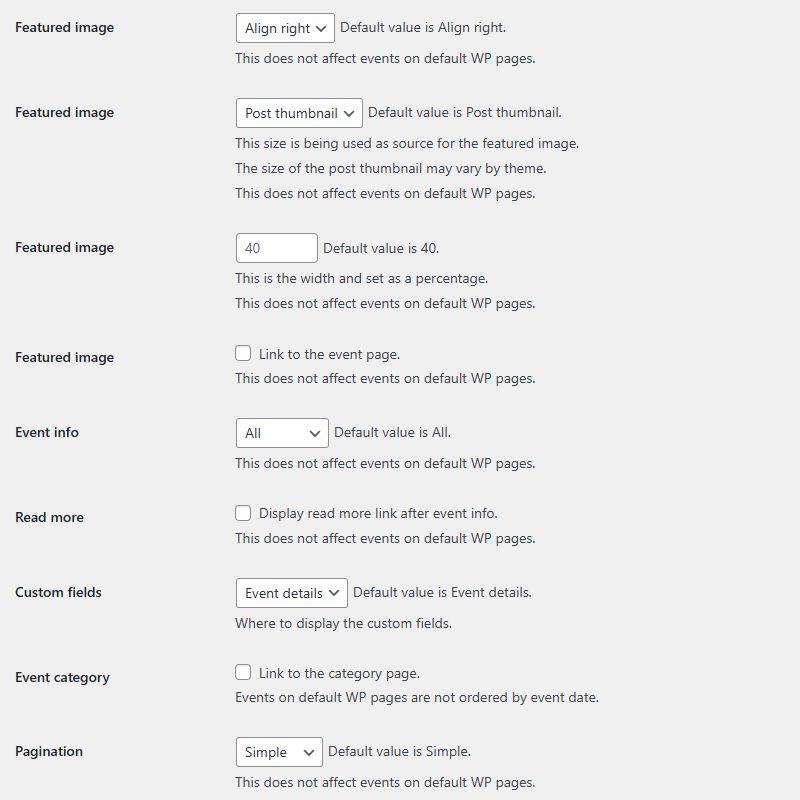Click the Read more setting label
The width and height of the screenshot is (800, 800).
(x=49, y=517)
